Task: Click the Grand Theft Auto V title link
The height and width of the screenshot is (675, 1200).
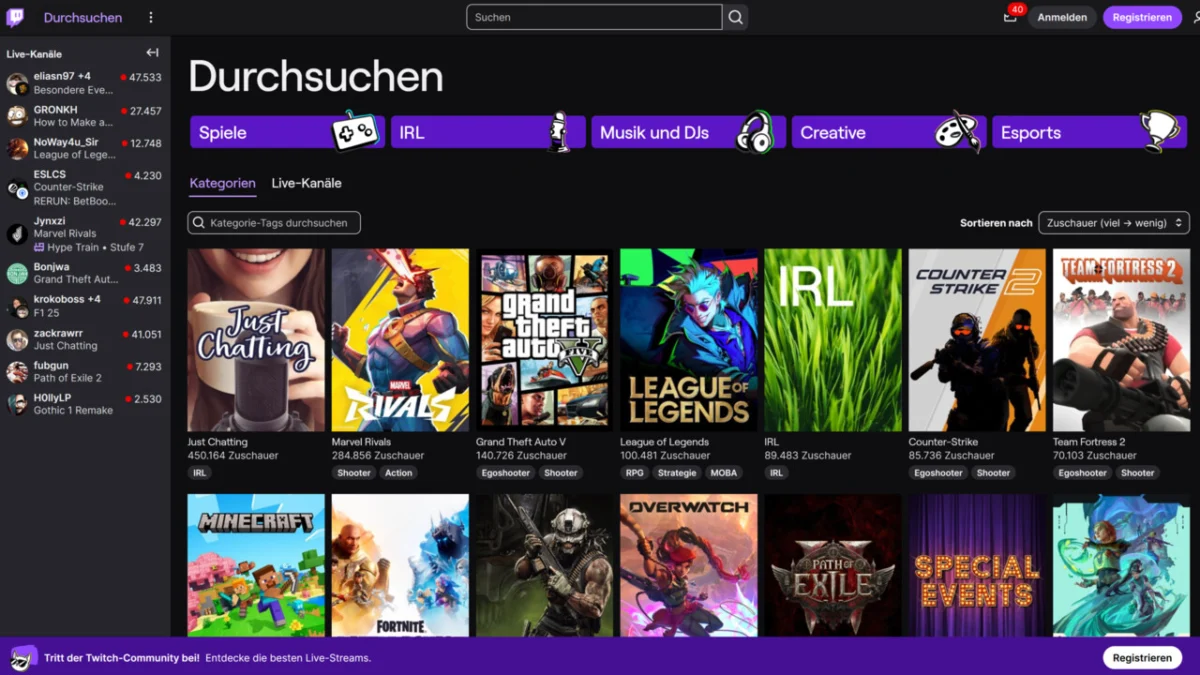Action: coord(521,442)
